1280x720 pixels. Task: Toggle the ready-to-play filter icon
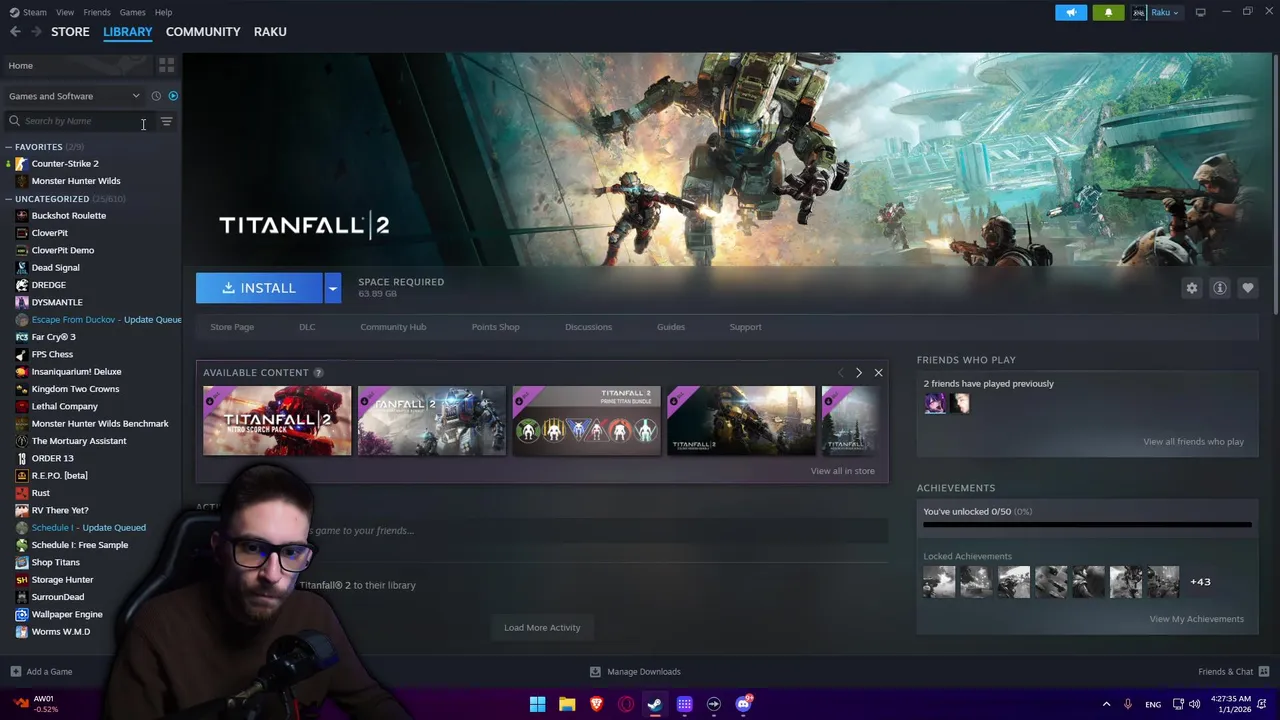173,96
